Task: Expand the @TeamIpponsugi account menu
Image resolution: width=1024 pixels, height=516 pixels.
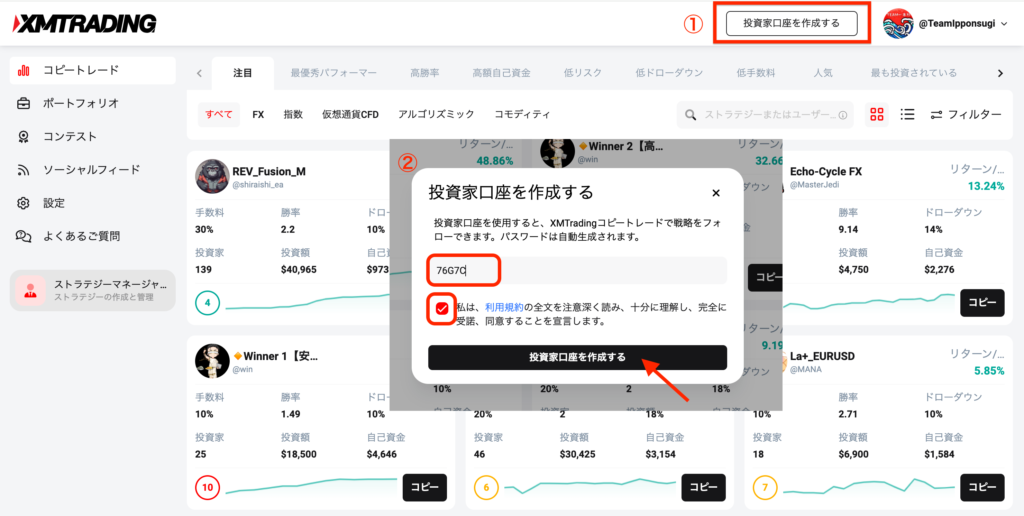Action: click(x=1004, y=24)
